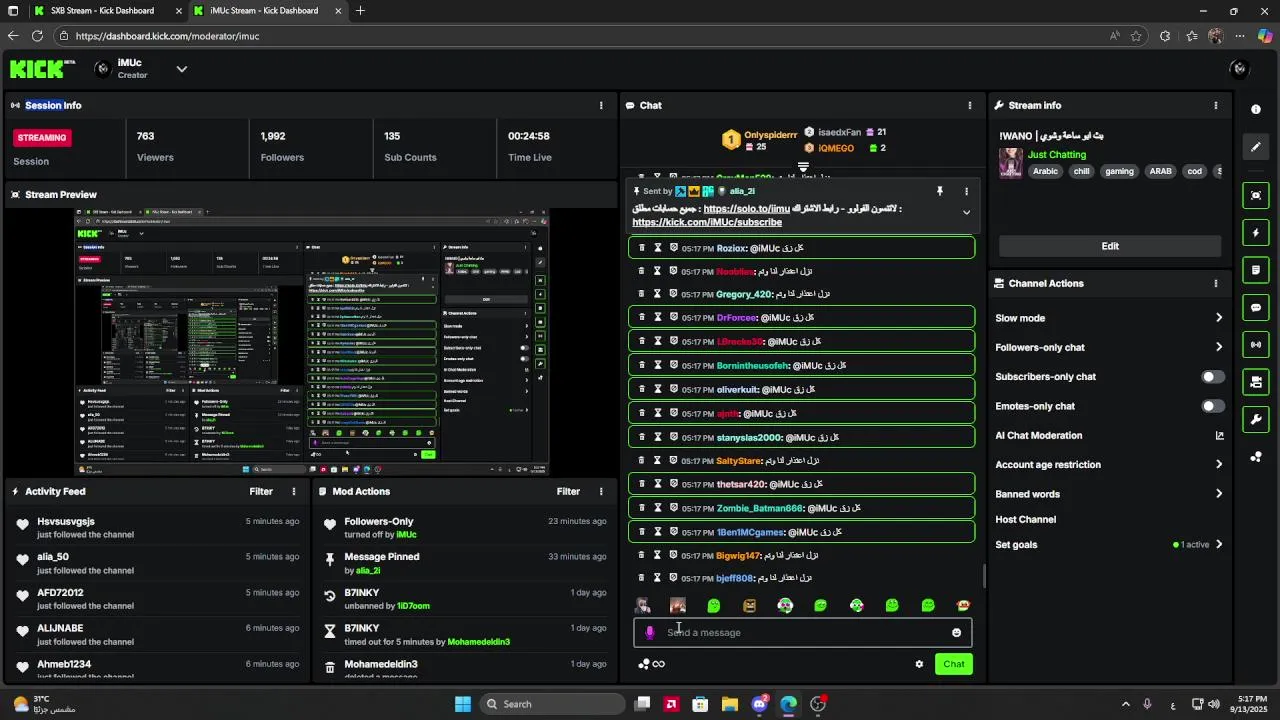This screenshot has width=1280, height=720.
Task: Click the pin icon on the pinned message
Action: (939, 191)
